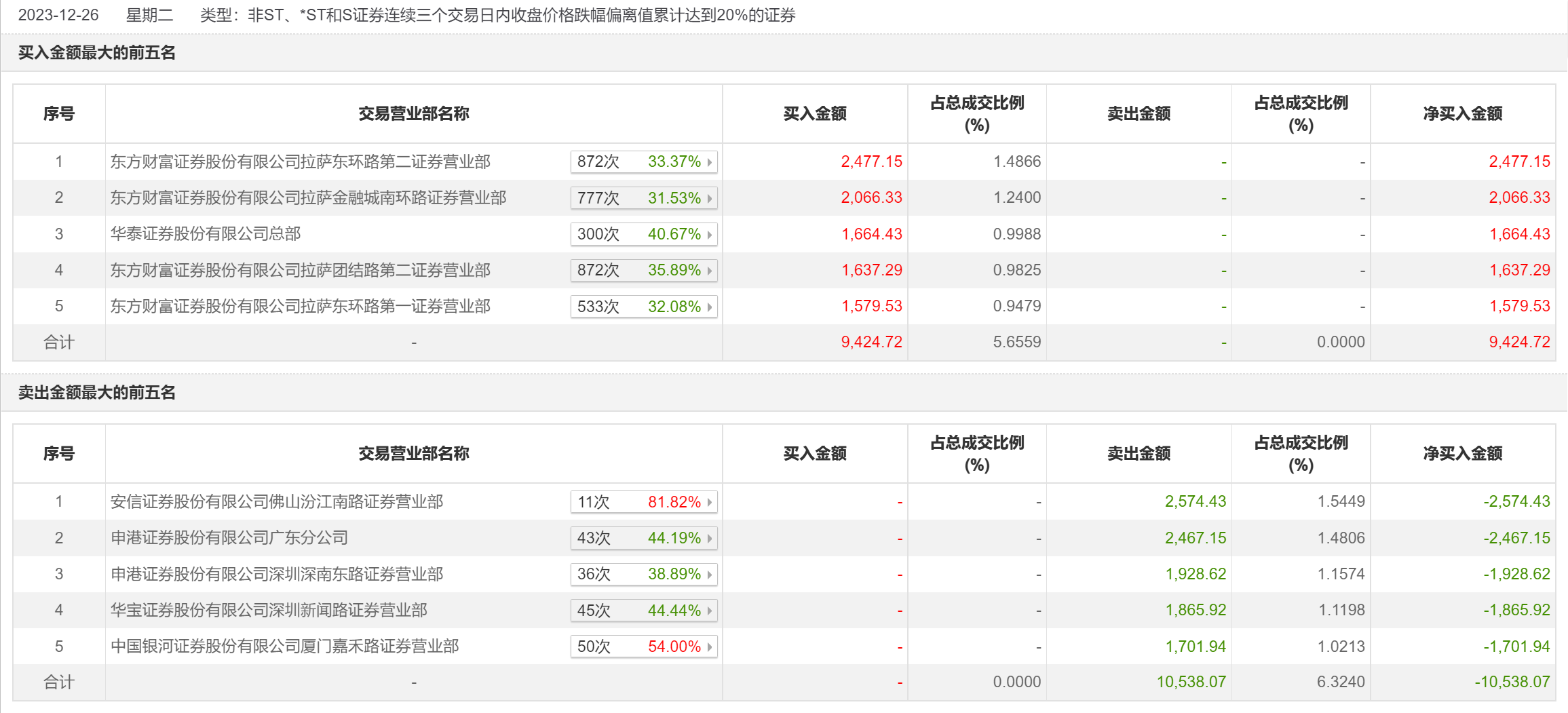Click the net total -10,538.07
This screenshot has width=1568, height=713.
(1512, 682)
